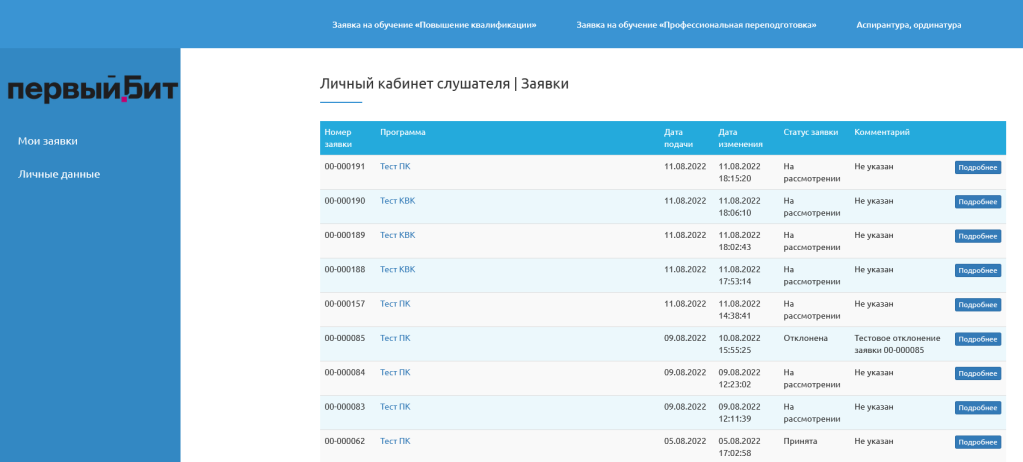Image resolution: width=1023 pixels, height=462 pixels.
Task: Click the Принята status cell
Action: coord(800,441)
